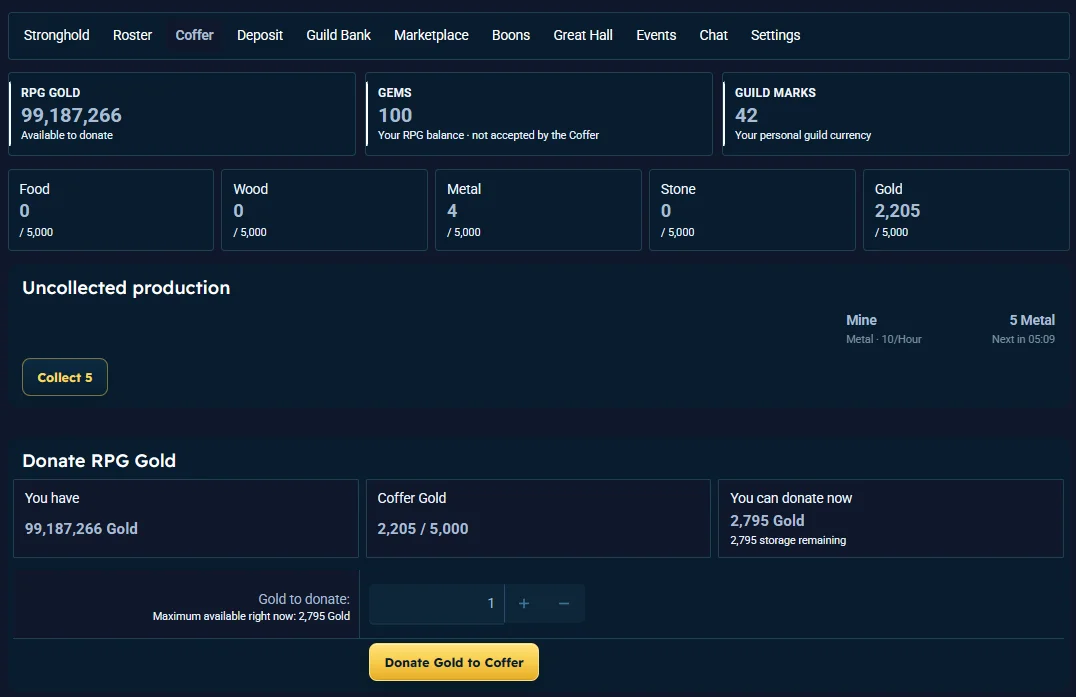Open the Guild Bank tab

pos(338,35)
